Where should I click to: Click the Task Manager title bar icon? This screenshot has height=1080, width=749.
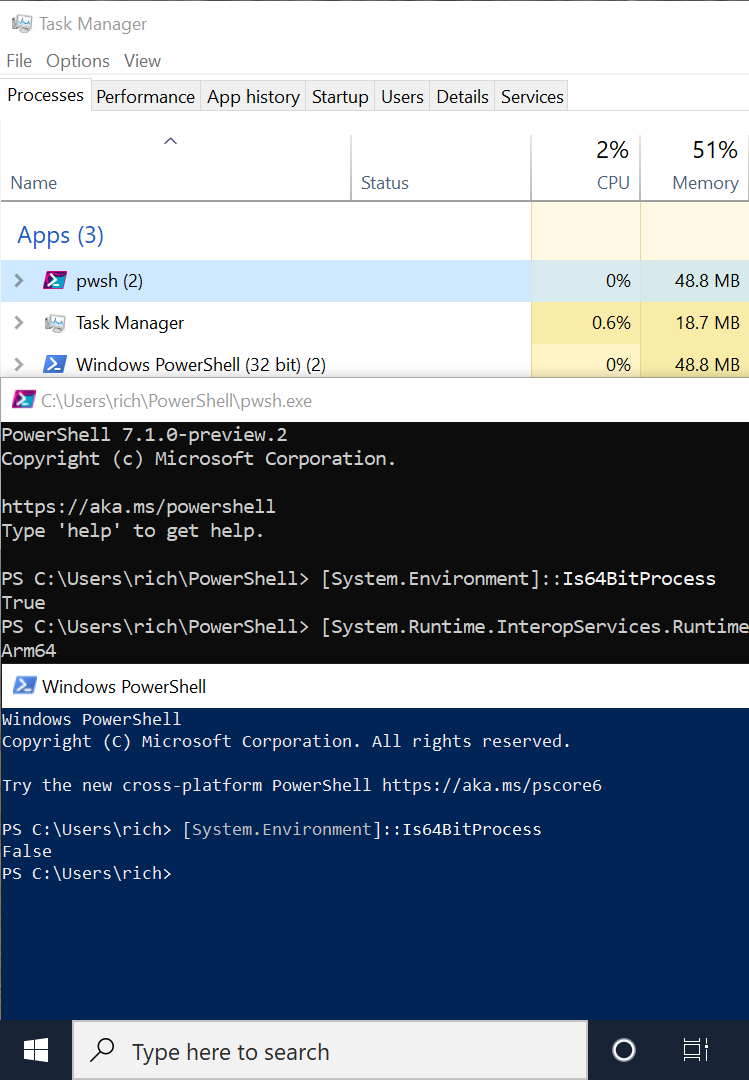click(21, 24)
